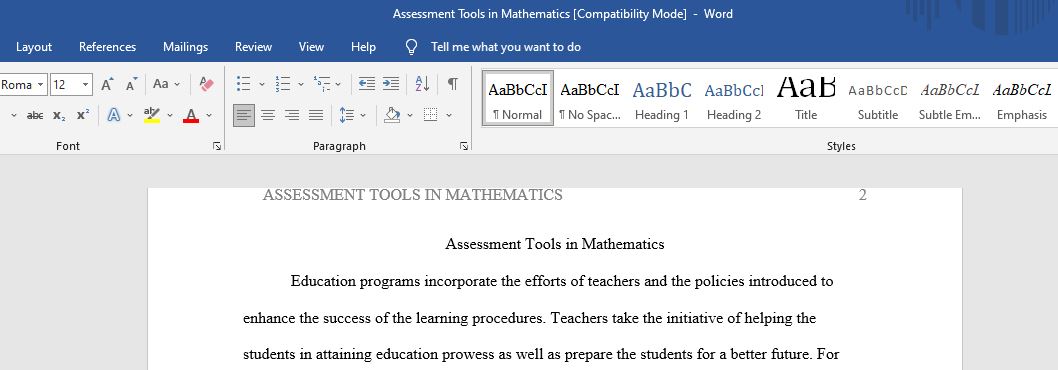This screenshot has height=370, width=1058.
Task: Apply the Emphasis style
Action: [x=1022, y=98]
